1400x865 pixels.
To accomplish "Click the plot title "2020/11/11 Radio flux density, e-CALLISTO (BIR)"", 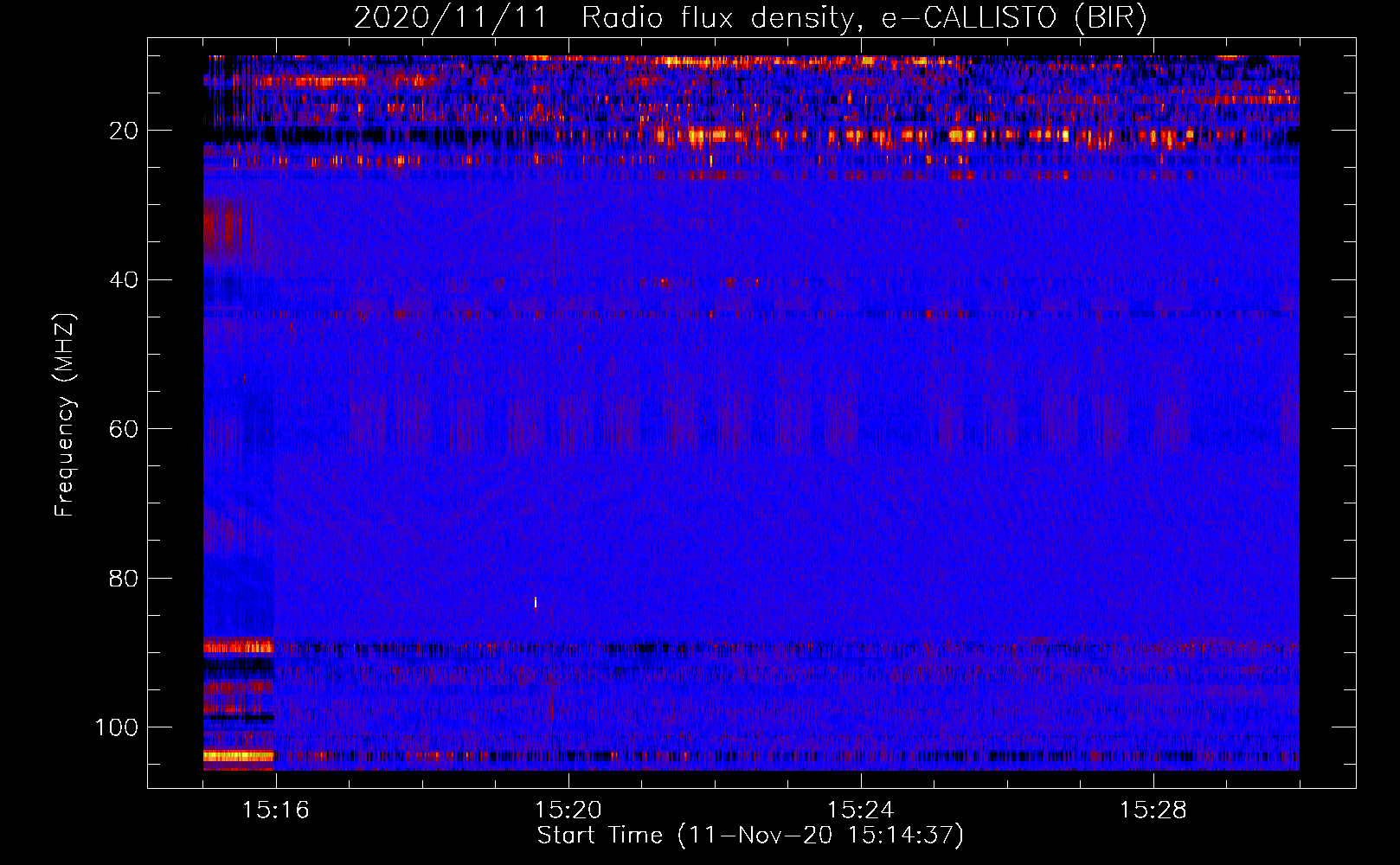I will pos(750,17).
